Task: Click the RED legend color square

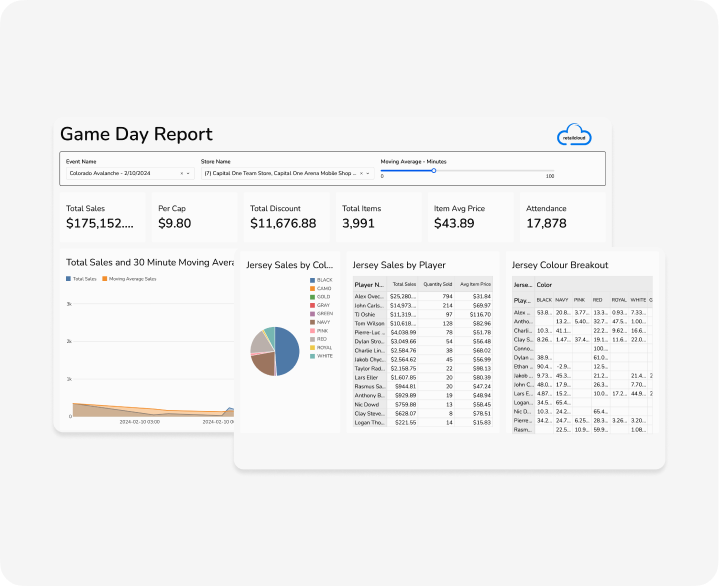Action: (312, 339)
